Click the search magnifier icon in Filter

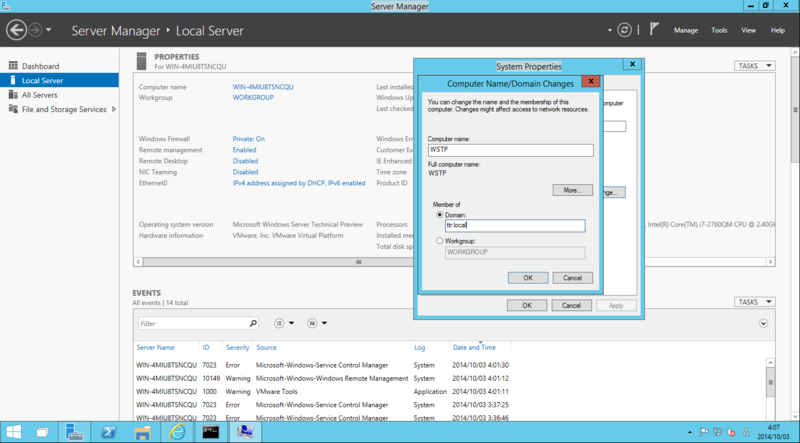253,323
